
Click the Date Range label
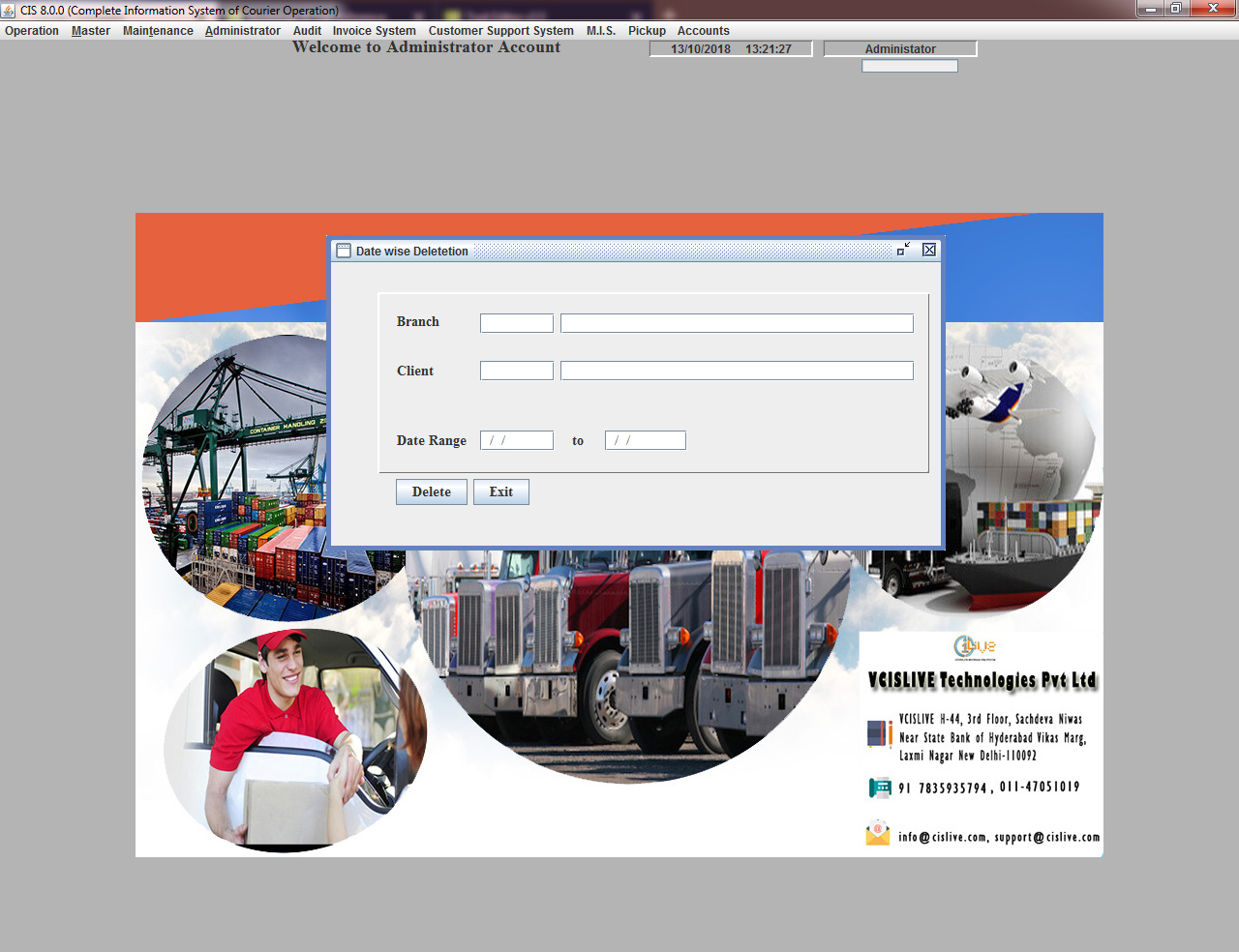click(x=432, y=440)
